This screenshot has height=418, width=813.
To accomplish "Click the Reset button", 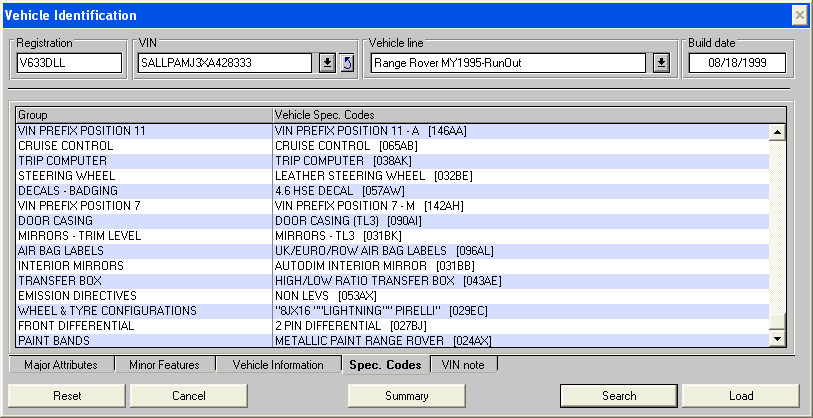I will (67, 396).
